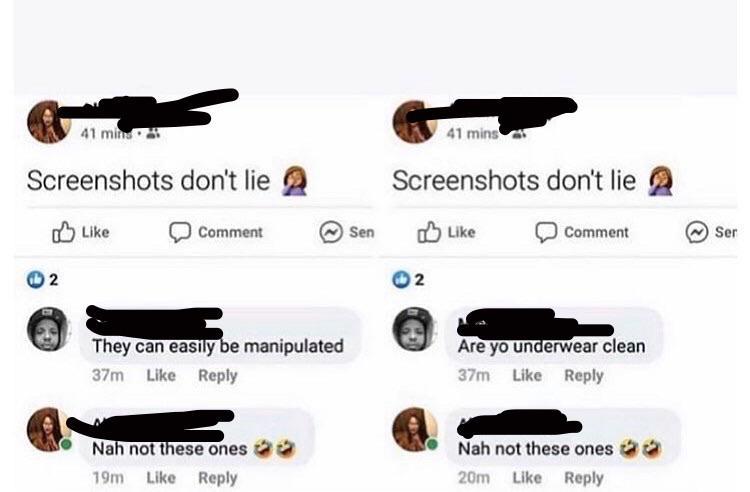The height and width of the screenshot is (492, 750).
Task: Open left post author's profile picture
Action: point(48,122)
